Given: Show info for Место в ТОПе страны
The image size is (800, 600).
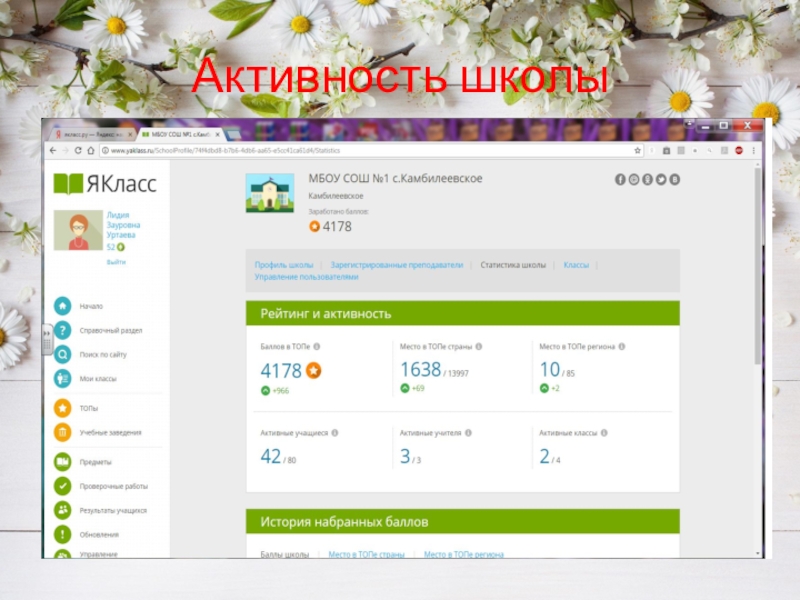Looking at the screenshot, I should [479, 346].
